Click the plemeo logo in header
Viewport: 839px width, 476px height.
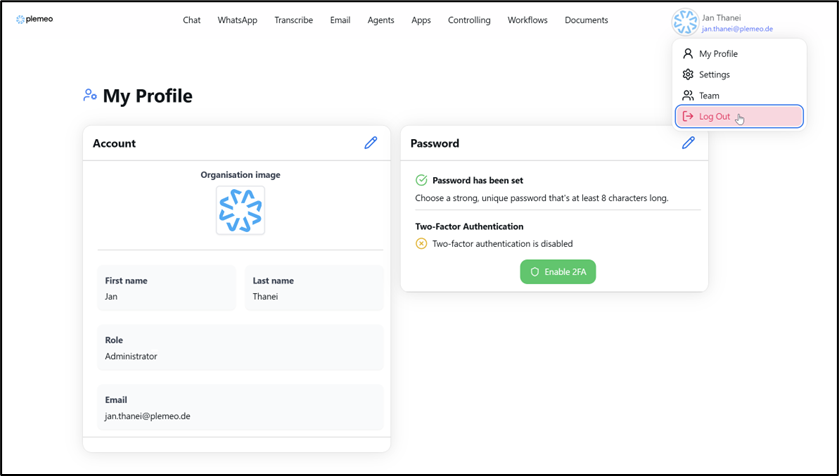[34, 20]
